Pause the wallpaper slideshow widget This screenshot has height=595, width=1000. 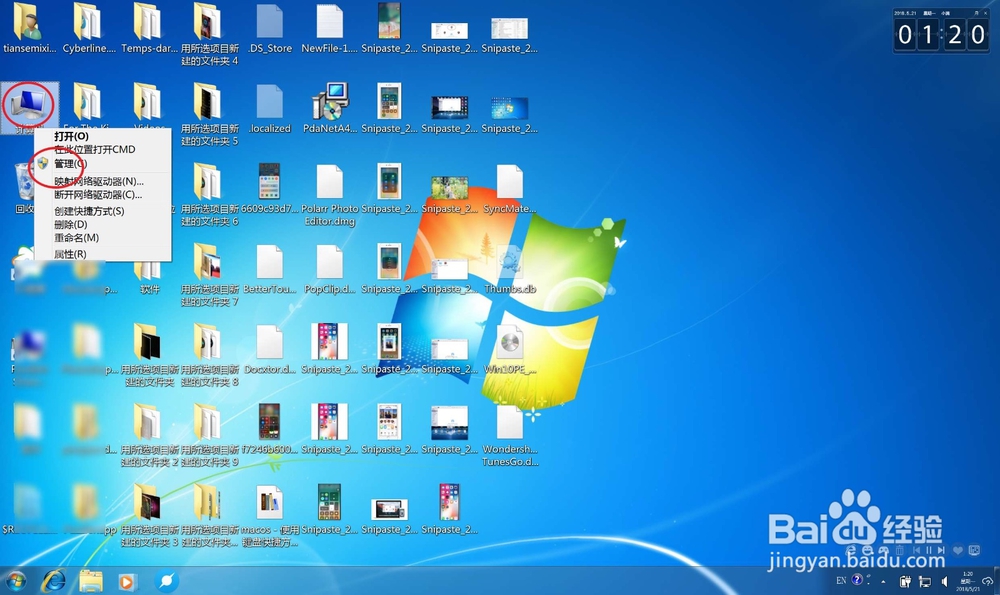click(929, 550)
